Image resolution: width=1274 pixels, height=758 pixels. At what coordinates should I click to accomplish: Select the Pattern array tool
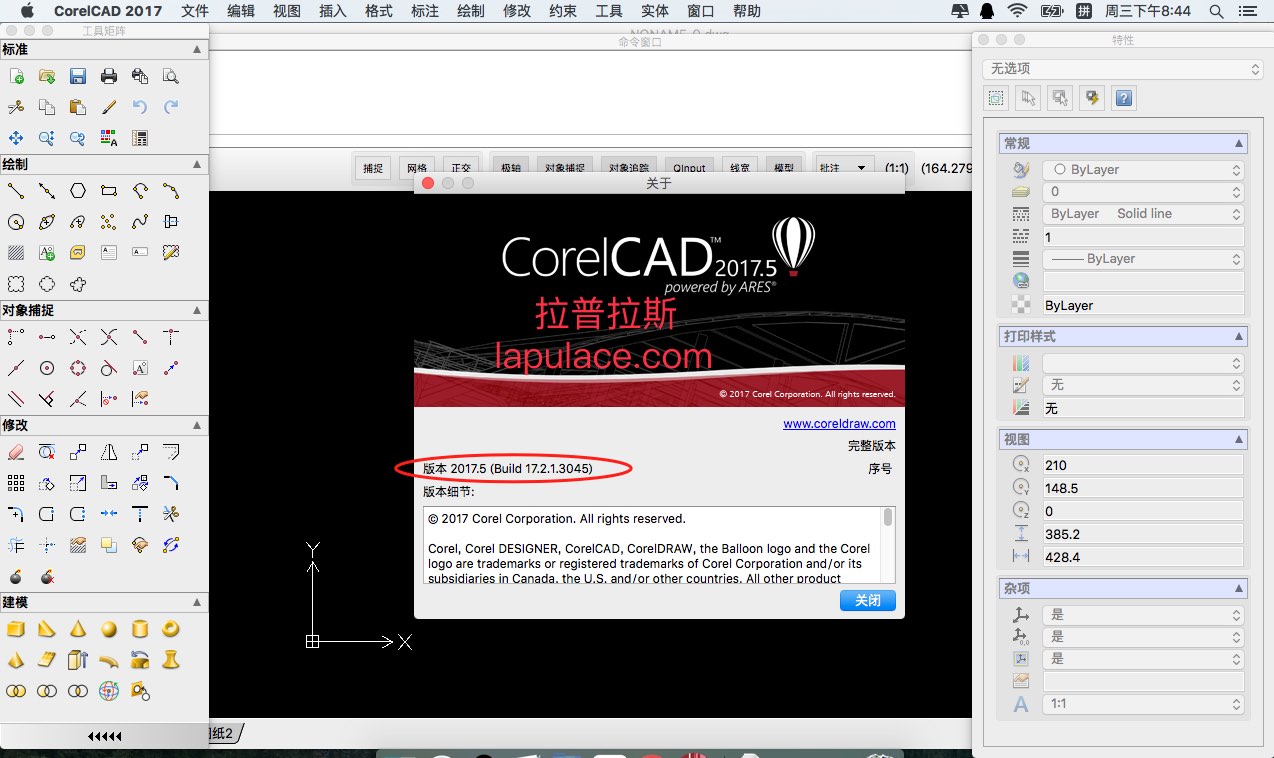pyautogui.click(x=16, y=484)
